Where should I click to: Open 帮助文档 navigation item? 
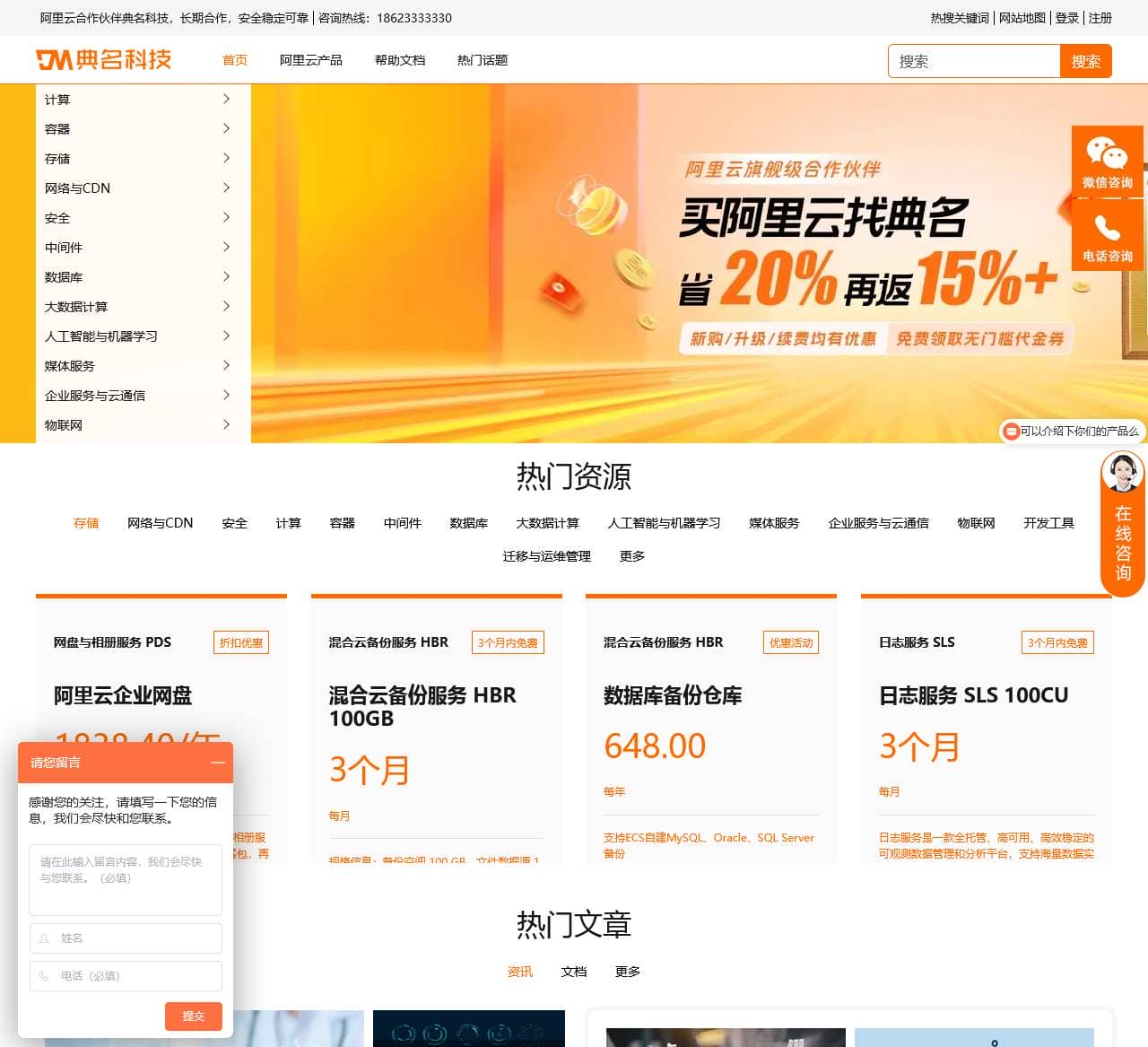pos(400,60)
